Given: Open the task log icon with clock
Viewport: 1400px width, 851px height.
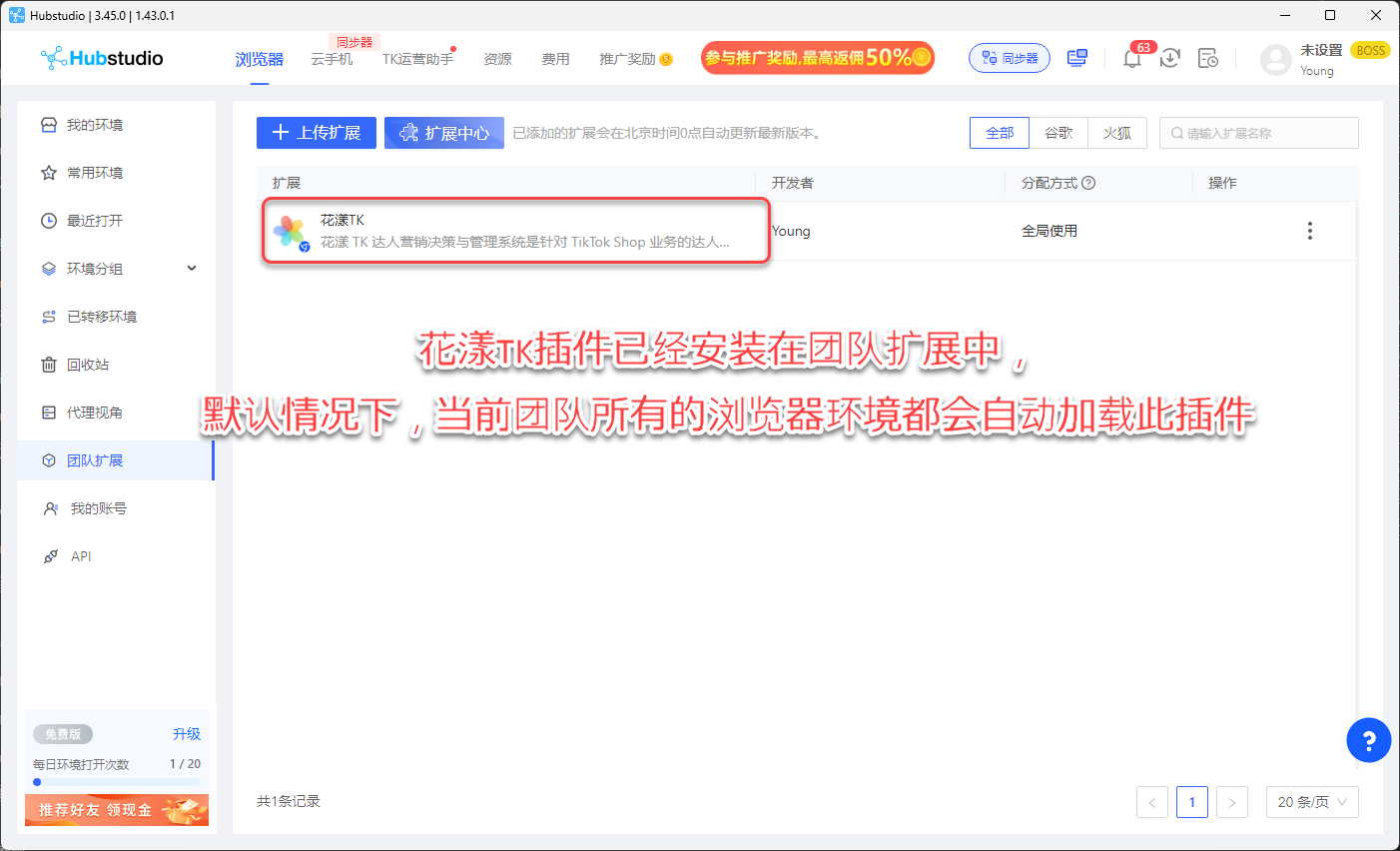Looking at the screenshot, I should (x=1208, y=59).
